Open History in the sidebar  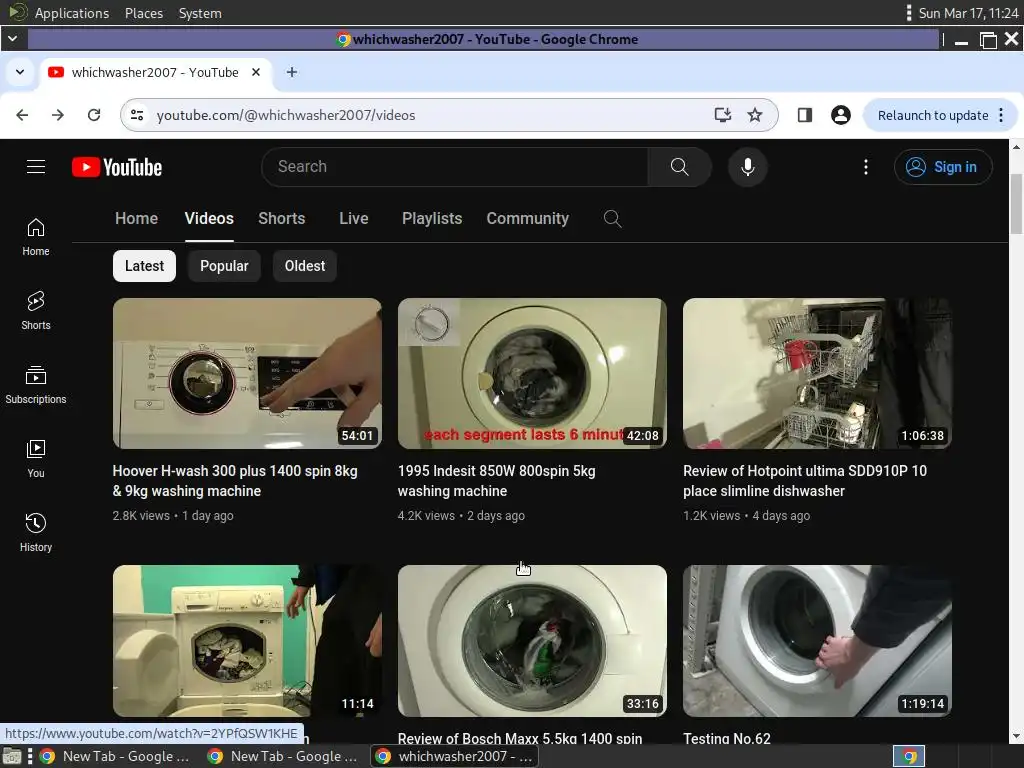tap(36, 533)
